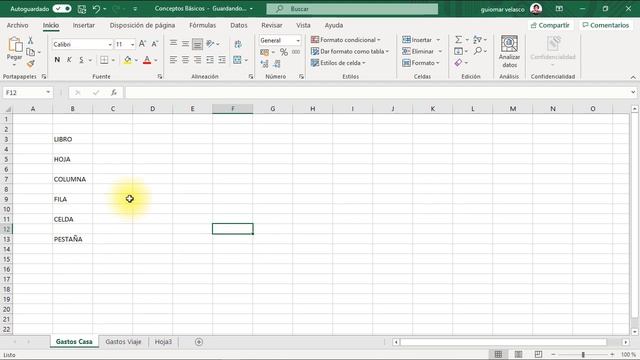Increase font size with larger A icon
The height and width of the screenshot is (360, 640).
coord(142,44)
